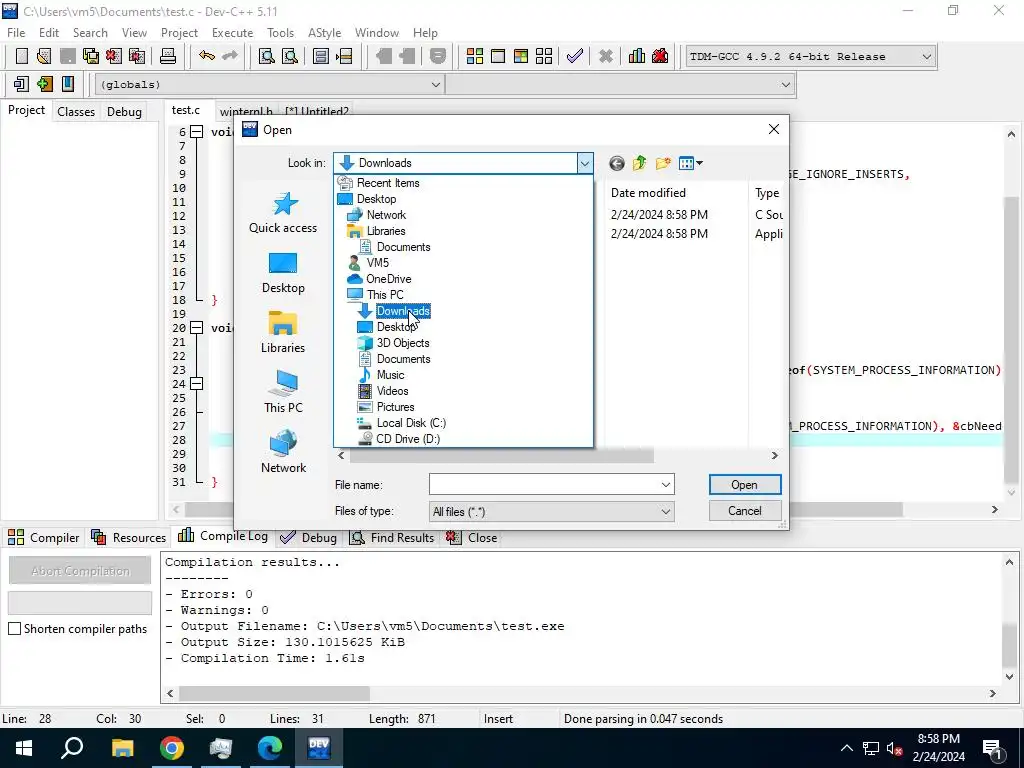Click the New file toolbar icon
The height and width of the screenshot is (768, 1024).
click(x=21, y=56)
